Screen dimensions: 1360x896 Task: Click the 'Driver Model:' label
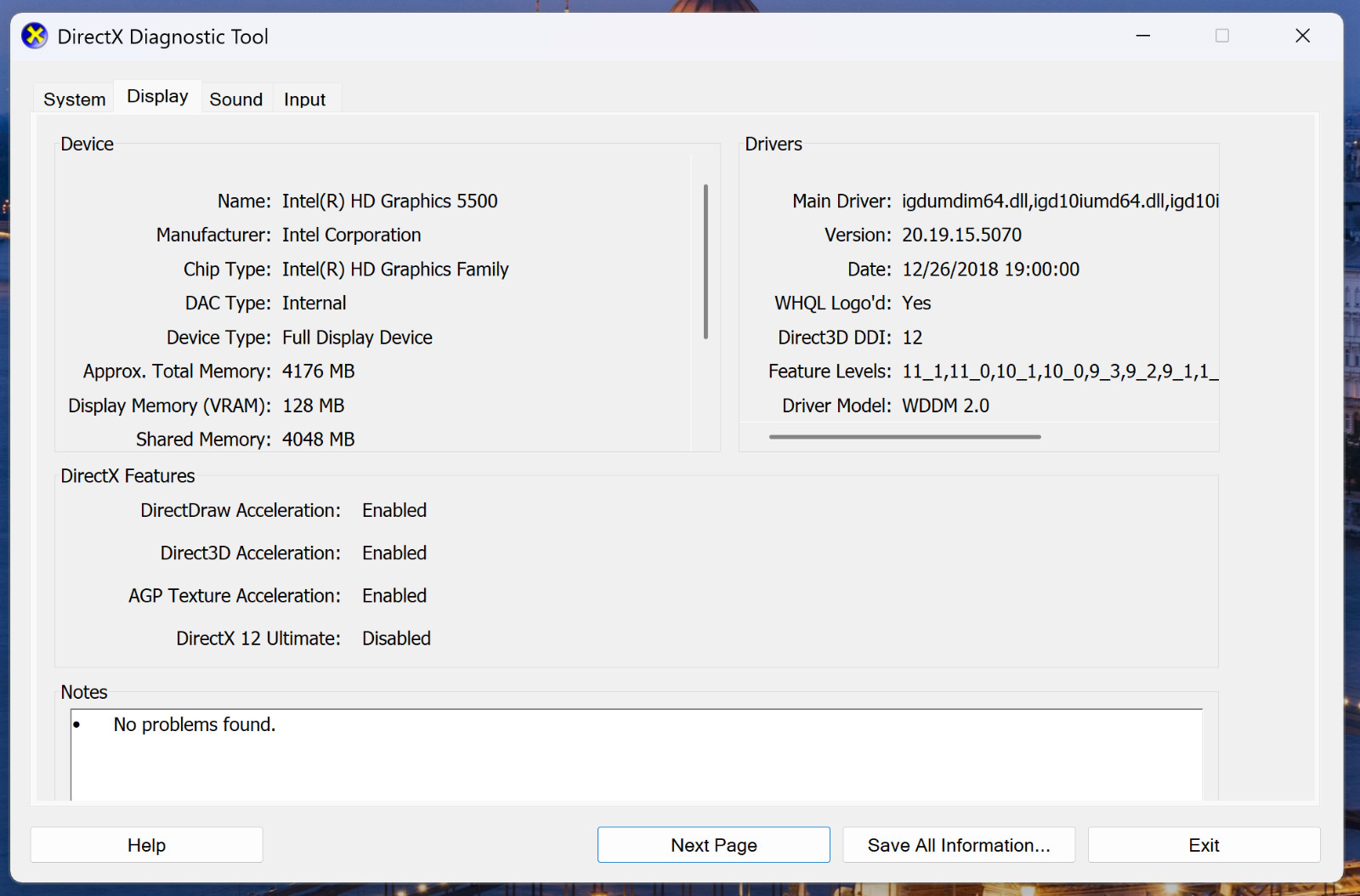click(x=836, y=405)
